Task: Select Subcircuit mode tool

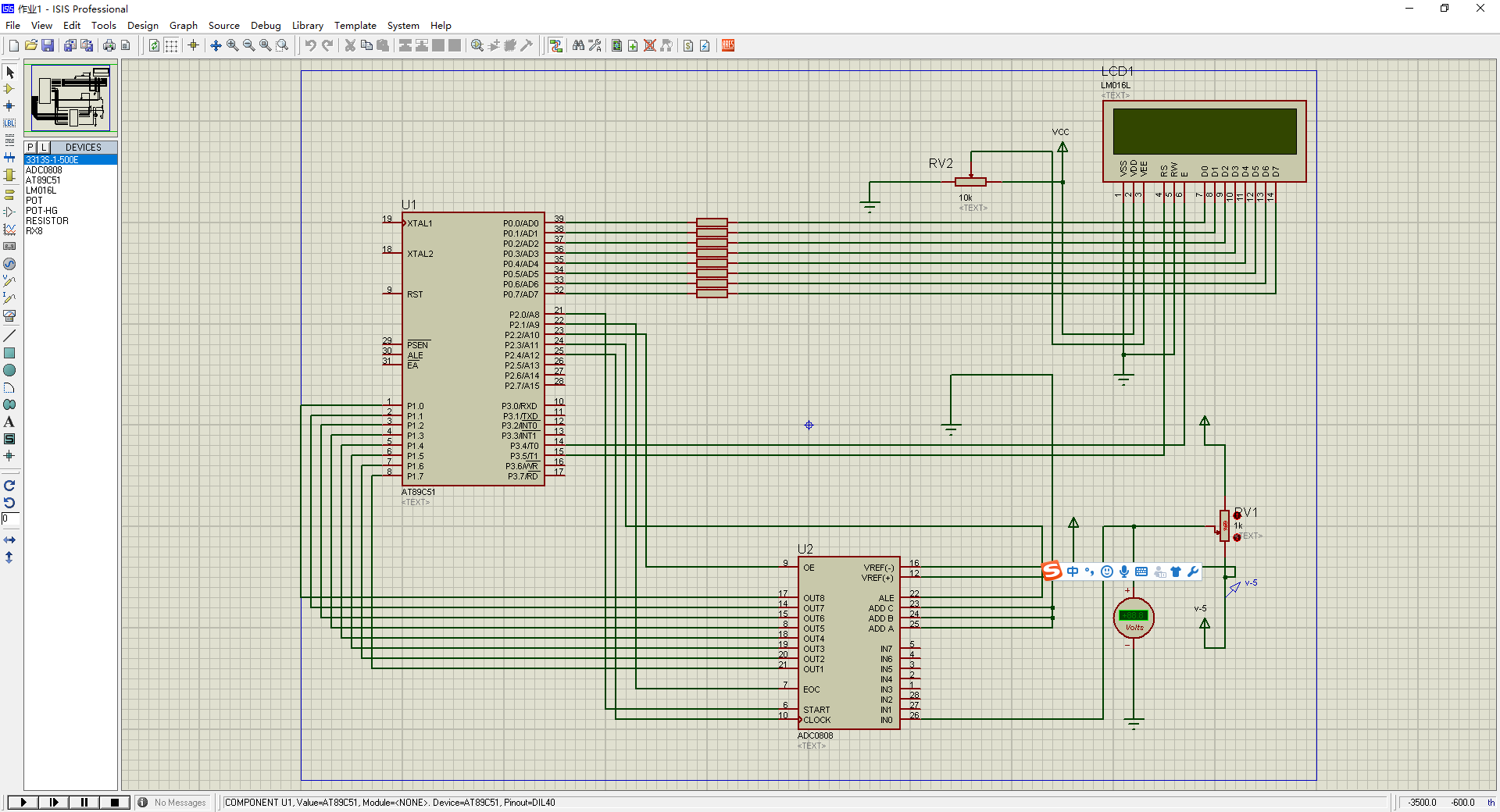Action: 9,175
